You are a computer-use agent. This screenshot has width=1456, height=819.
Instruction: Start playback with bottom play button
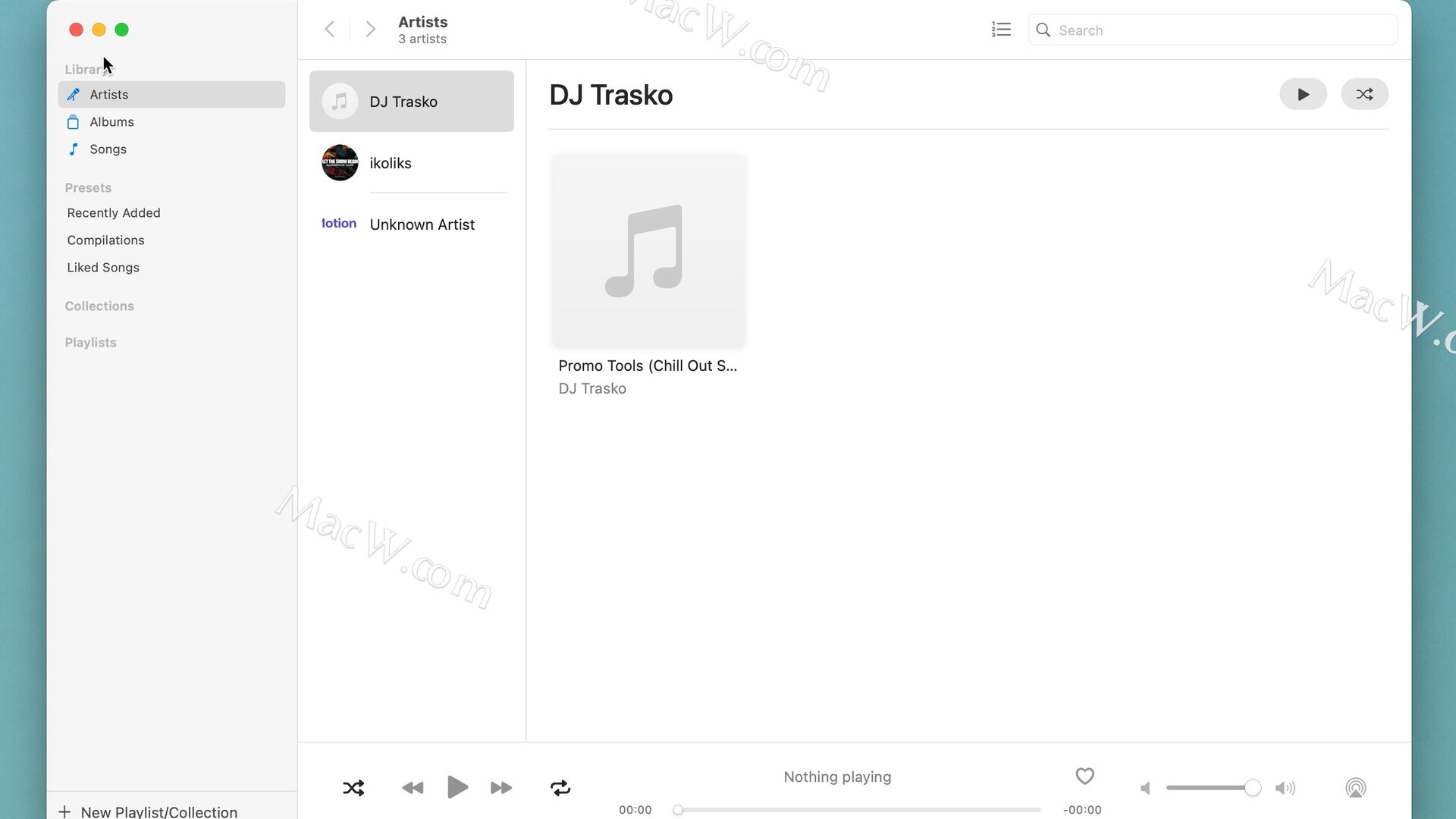coord(457,787)
